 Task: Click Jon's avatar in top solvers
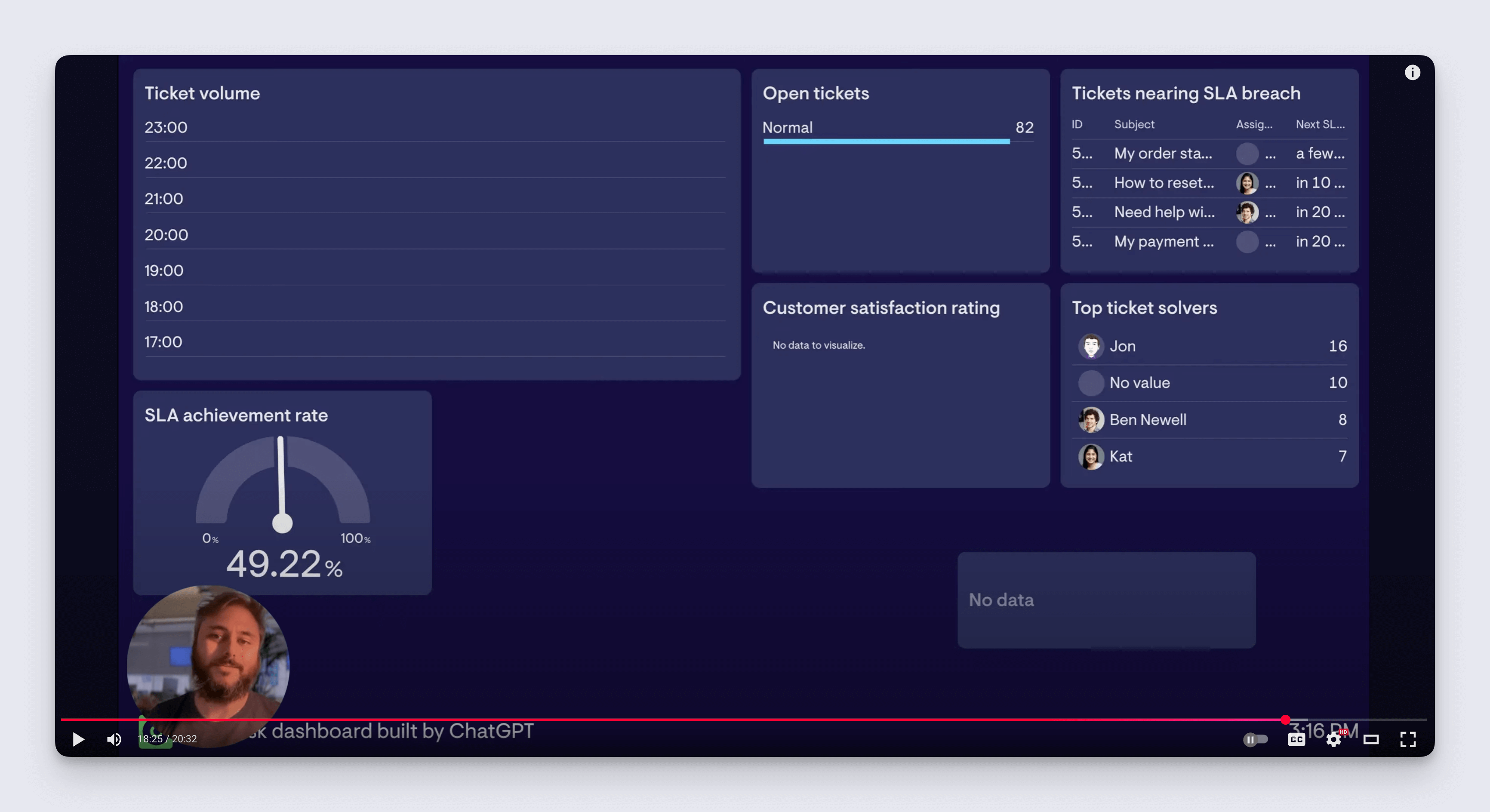click(1091, 346)
